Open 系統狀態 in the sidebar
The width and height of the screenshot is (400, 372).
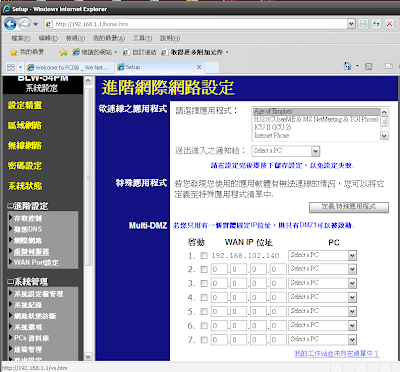(25, 186)
